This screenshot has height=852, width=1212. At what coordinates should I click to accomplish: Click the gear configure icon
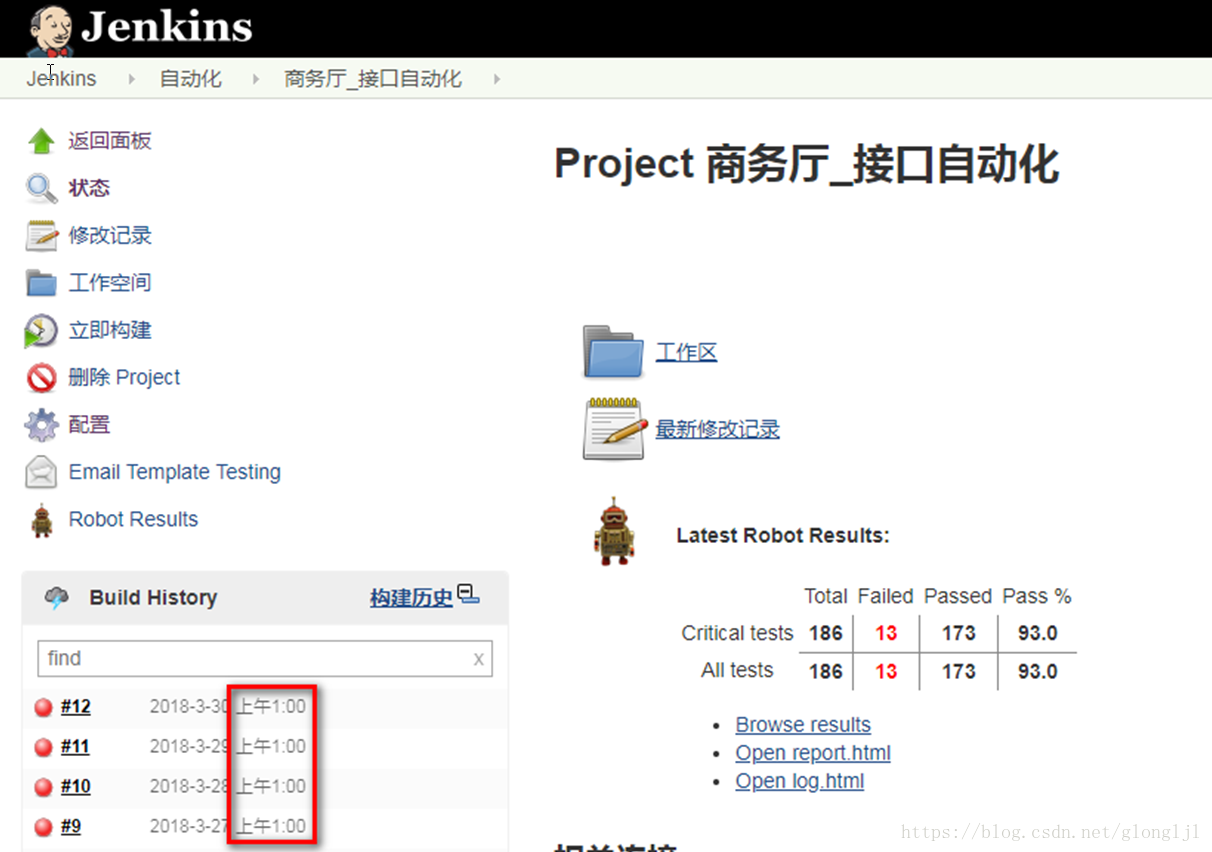pos(41,425)
